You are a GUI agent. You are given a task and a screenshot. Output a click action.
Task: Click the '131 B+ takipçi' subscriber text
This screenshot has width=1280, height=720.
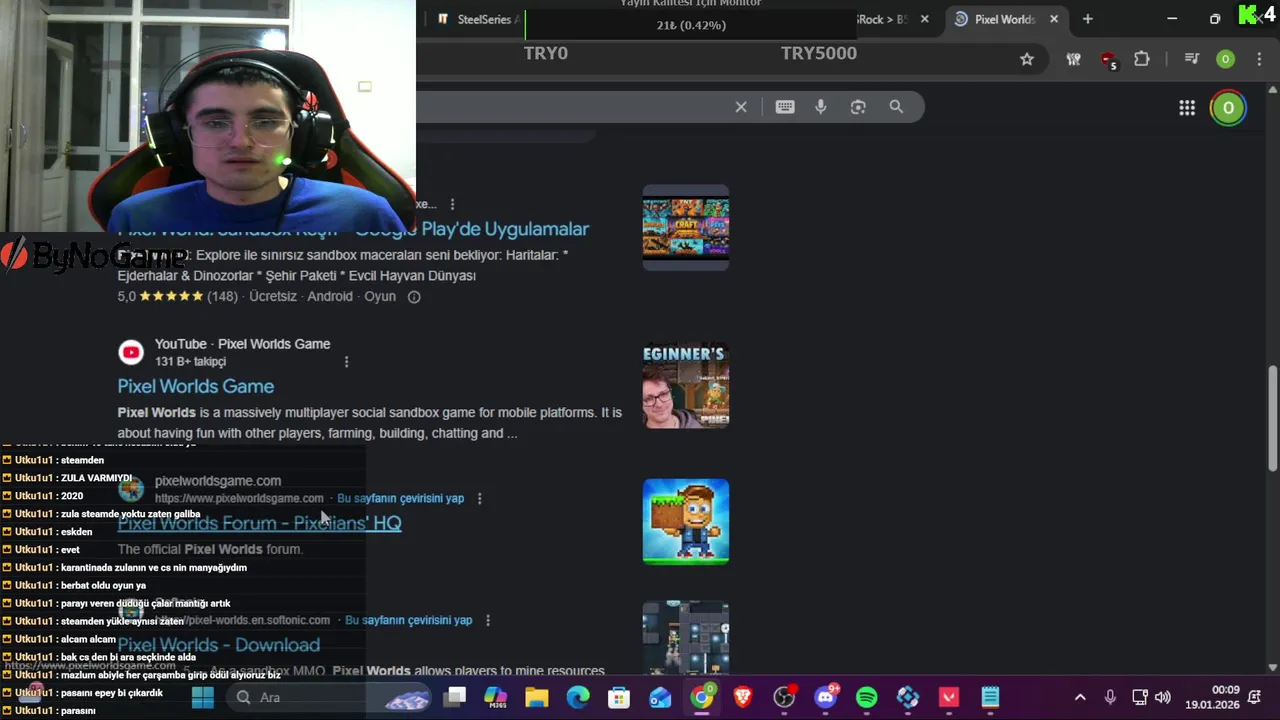click(x=190, y=361)
